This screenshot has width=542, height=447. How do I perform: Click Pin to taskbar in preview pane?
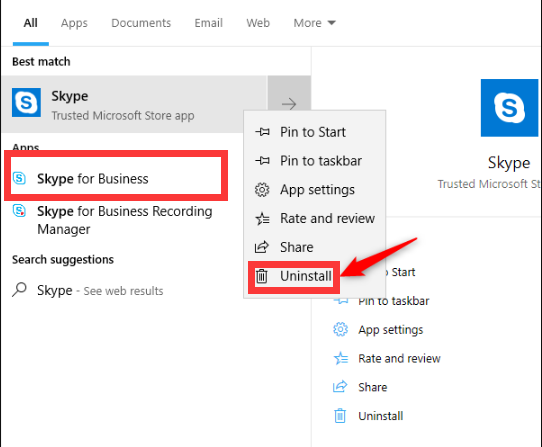(x=393, y=301)
